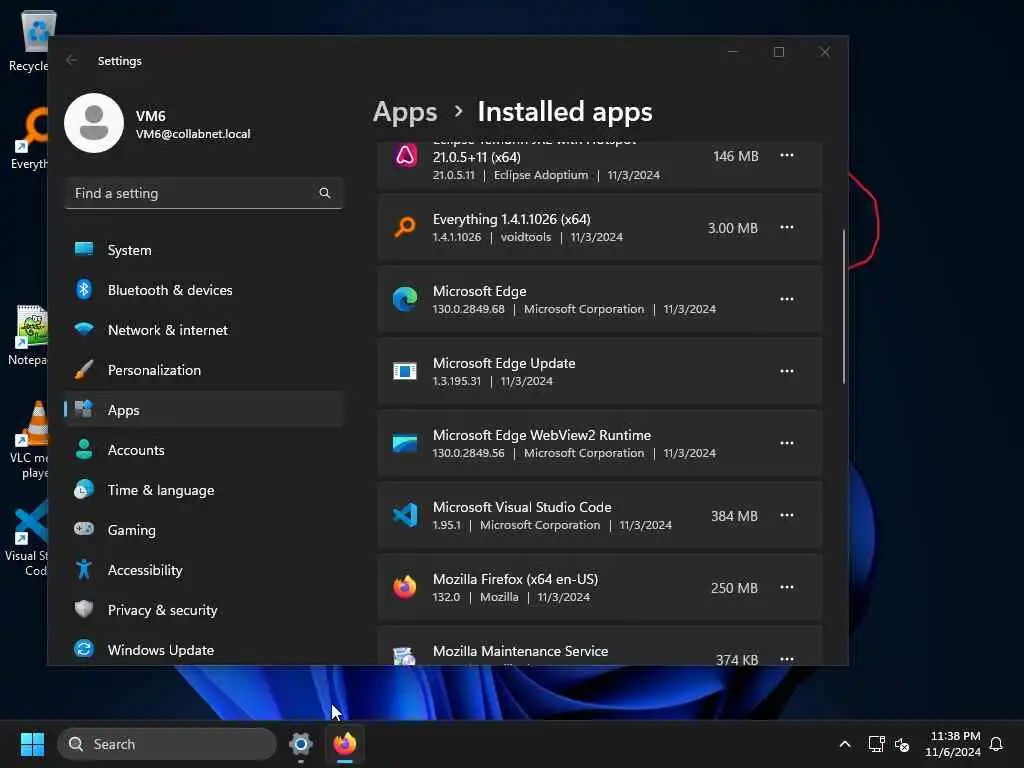Viewport: 1024px width, 768px height.
Task: Open more options for Microsoft Edge
Action: tap(787, 299)
